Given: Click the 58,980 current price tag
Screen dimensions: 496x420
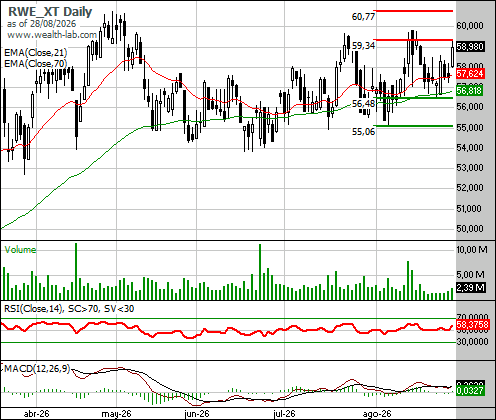Looking at the screenshot, I should pos(470,46).
